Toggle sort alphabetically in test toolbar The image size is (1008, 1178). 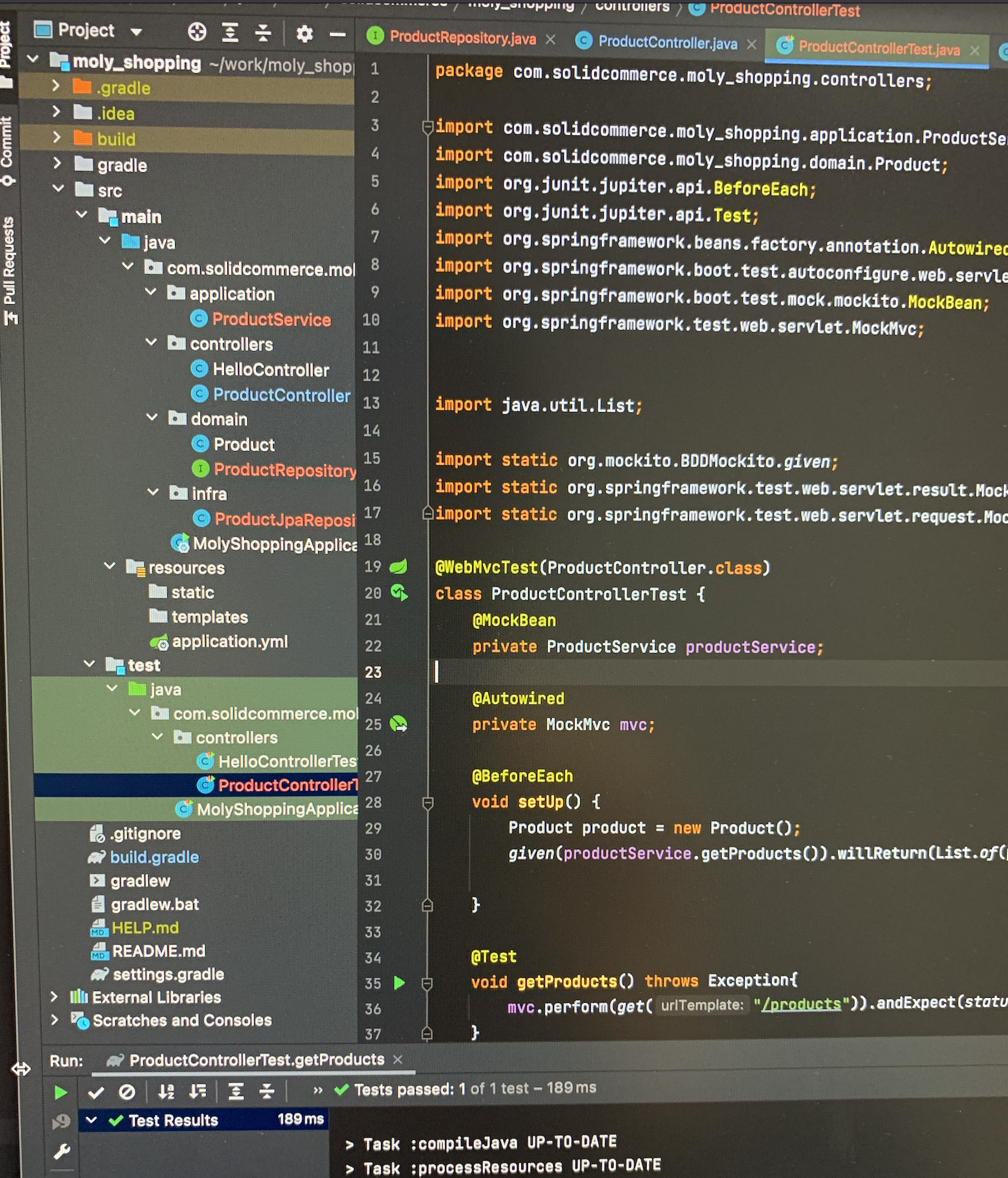click(x=166, y=1091)
